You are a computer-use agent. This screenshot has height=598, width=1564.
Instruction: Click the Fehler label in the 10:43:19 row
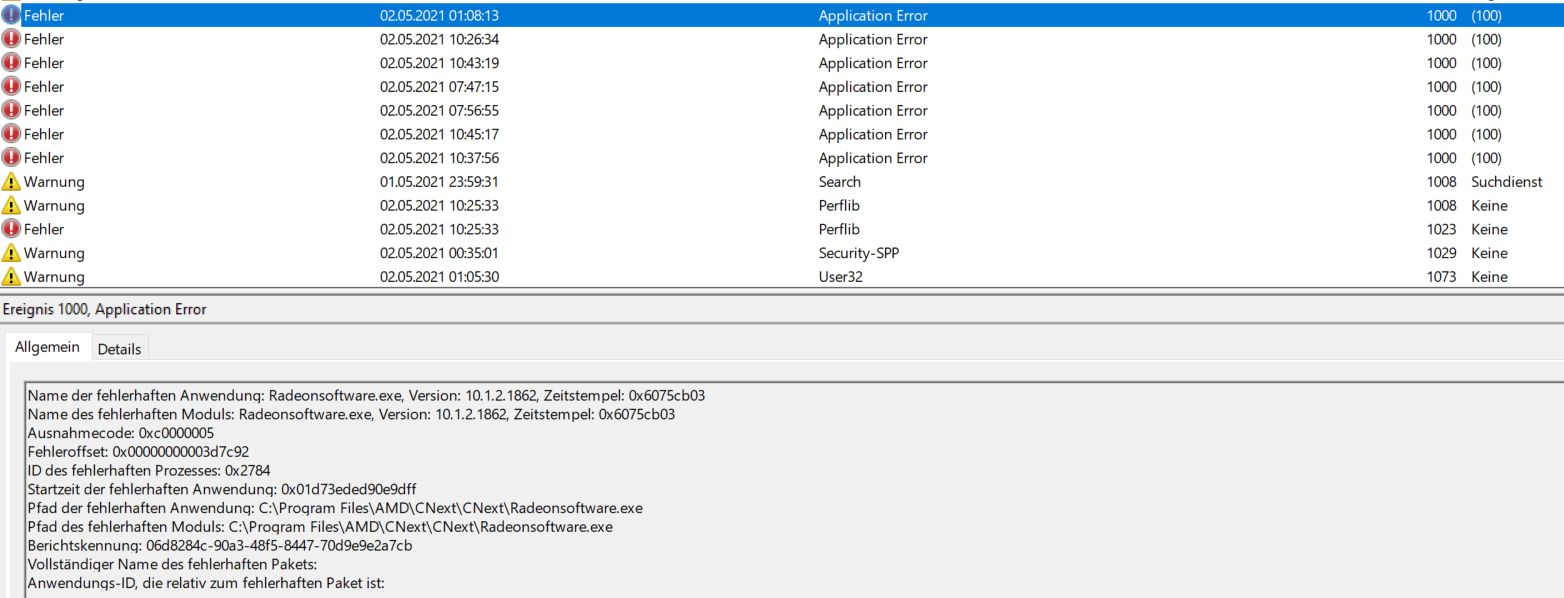pos(44,63)
